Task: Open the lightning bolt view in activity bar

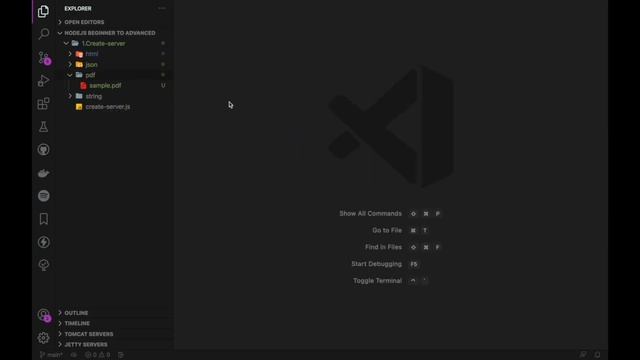Action: point(43,242)
